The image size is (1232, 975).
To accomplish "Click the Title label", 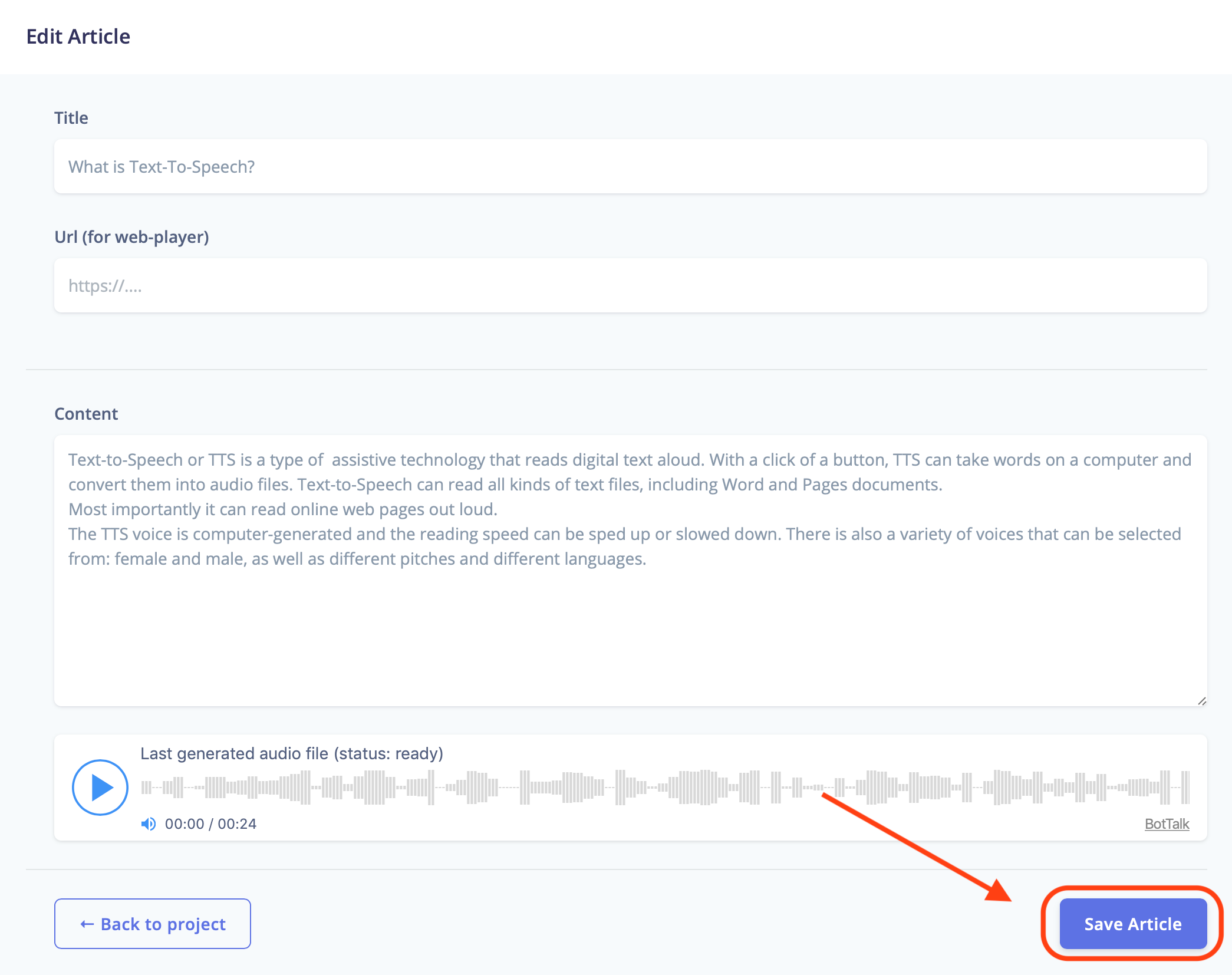I will (71, 118).
